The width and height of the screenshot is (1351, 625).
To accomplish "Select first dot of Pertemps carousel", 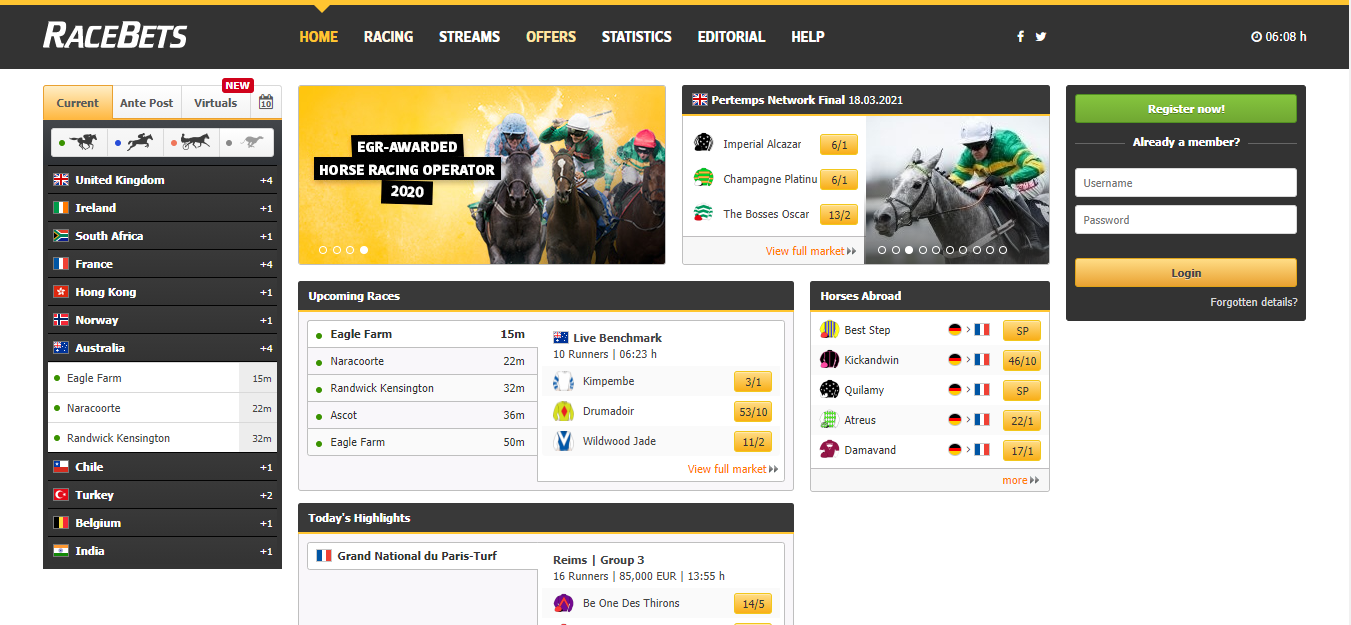I will (882, 250).
